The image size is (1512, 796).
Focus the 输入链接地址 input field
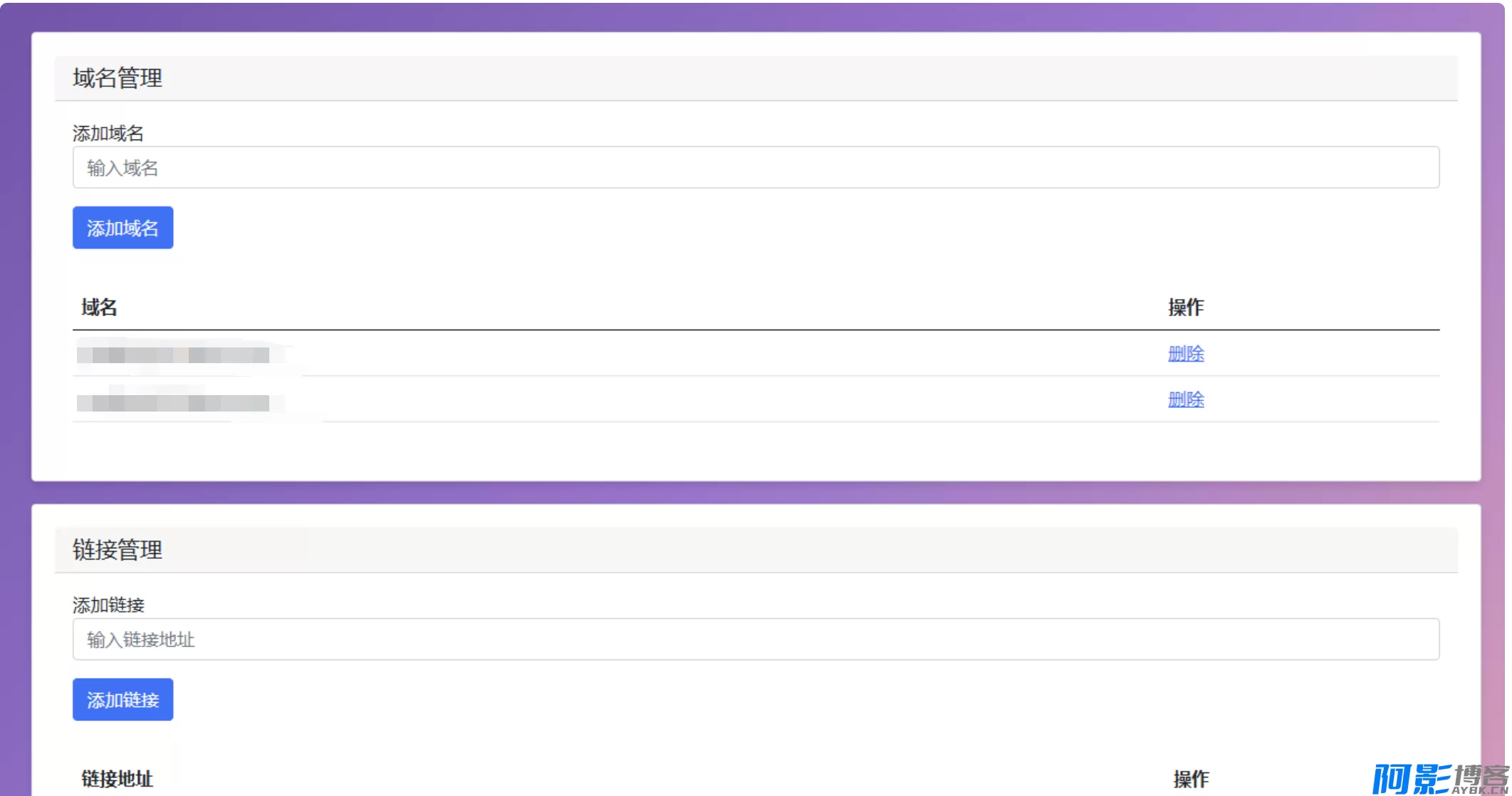(x=755, y=639)
